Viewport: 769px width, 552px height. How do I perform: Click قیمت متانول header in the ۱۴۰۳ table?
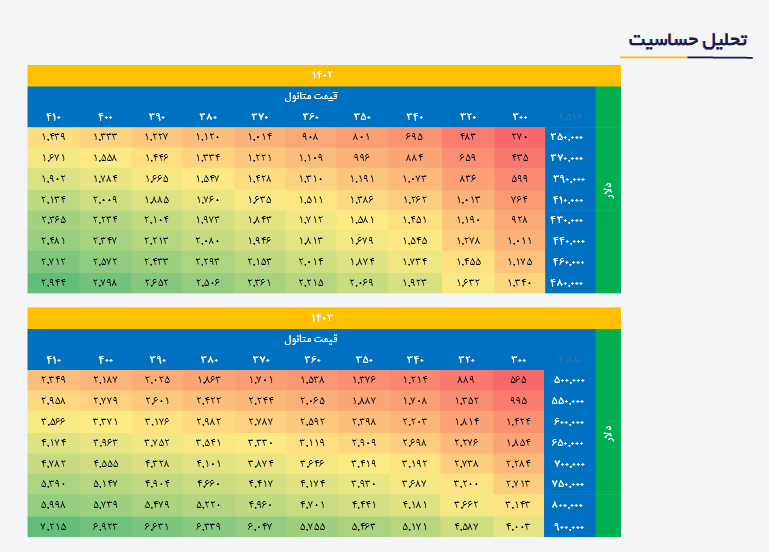click(x=311, y=338)
